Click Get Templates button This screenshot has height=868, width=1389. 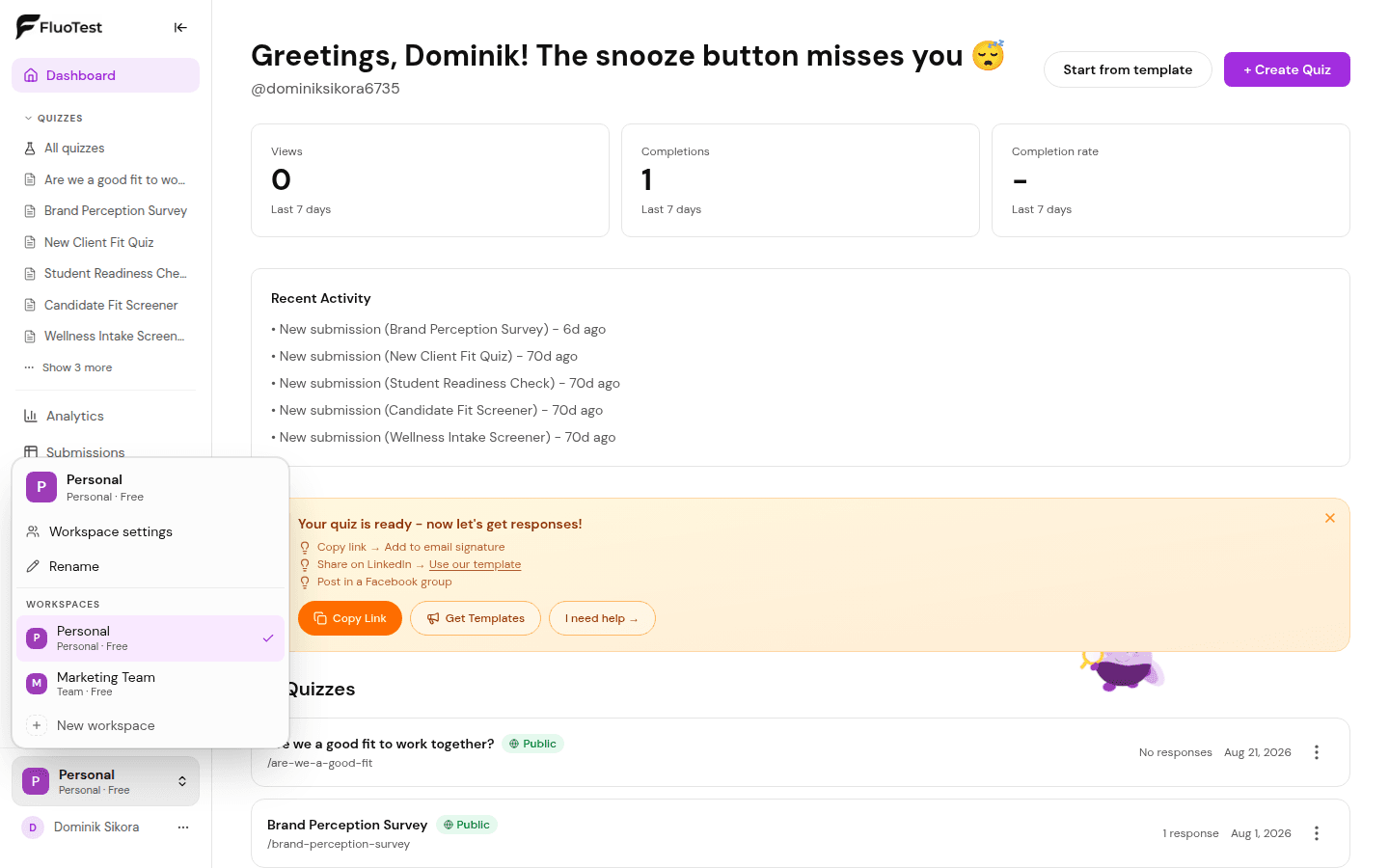click(x=476, y=618)
